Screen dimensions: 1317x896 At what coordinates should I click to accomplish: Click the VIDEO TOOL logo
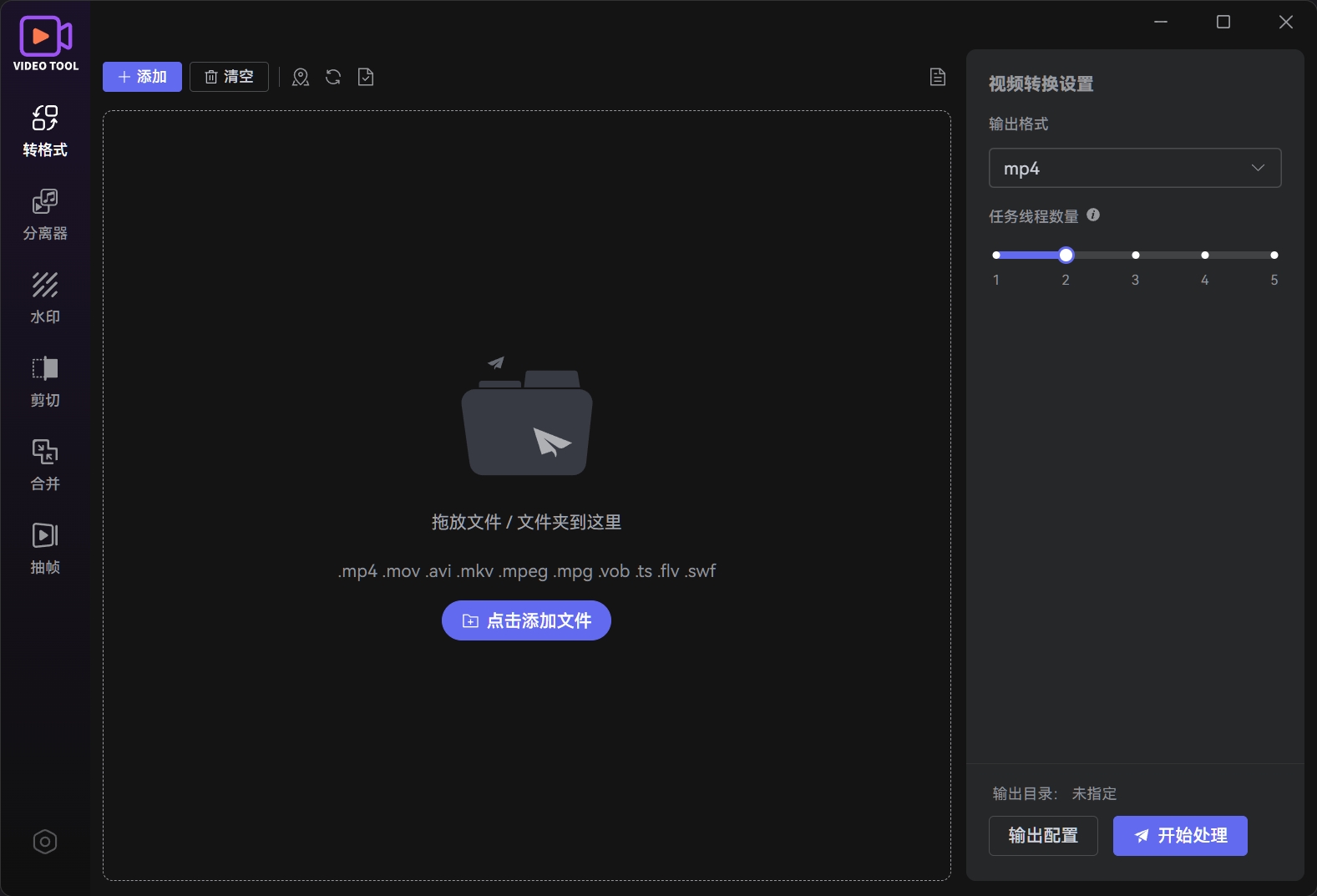[x=46, y=43]
